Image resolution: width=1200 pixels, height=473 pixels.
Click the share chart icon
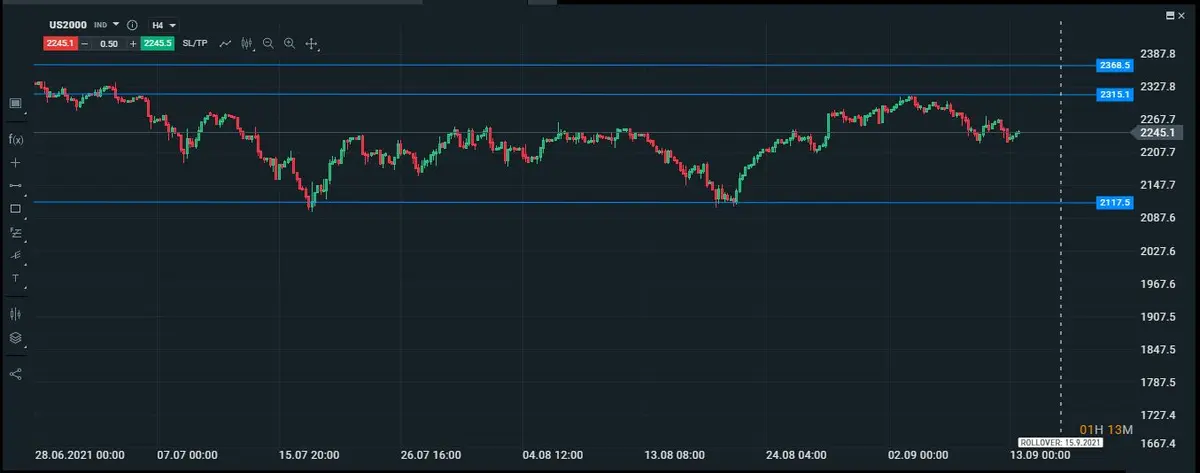(15, 374)
